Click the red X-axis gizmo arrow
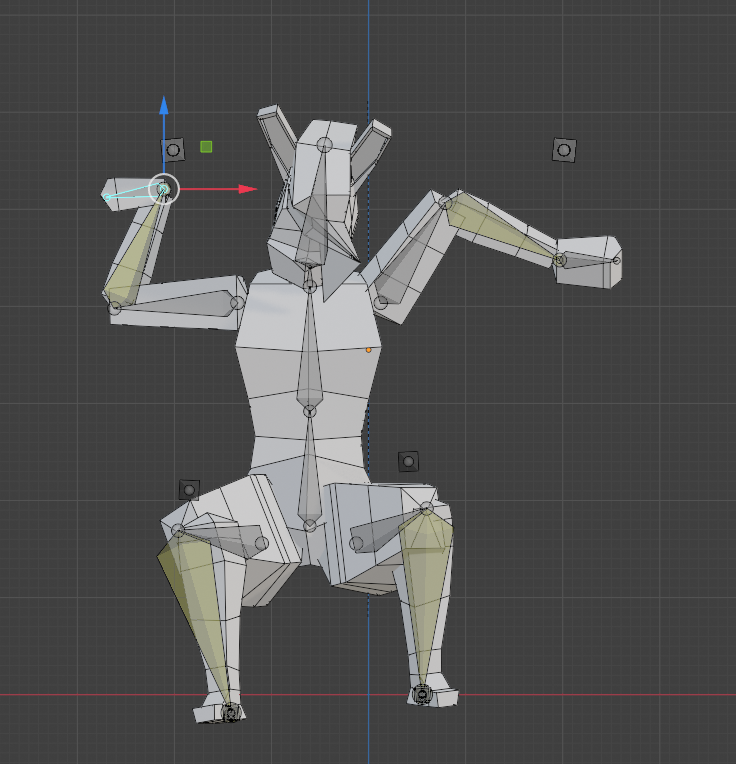 [246, 188]
